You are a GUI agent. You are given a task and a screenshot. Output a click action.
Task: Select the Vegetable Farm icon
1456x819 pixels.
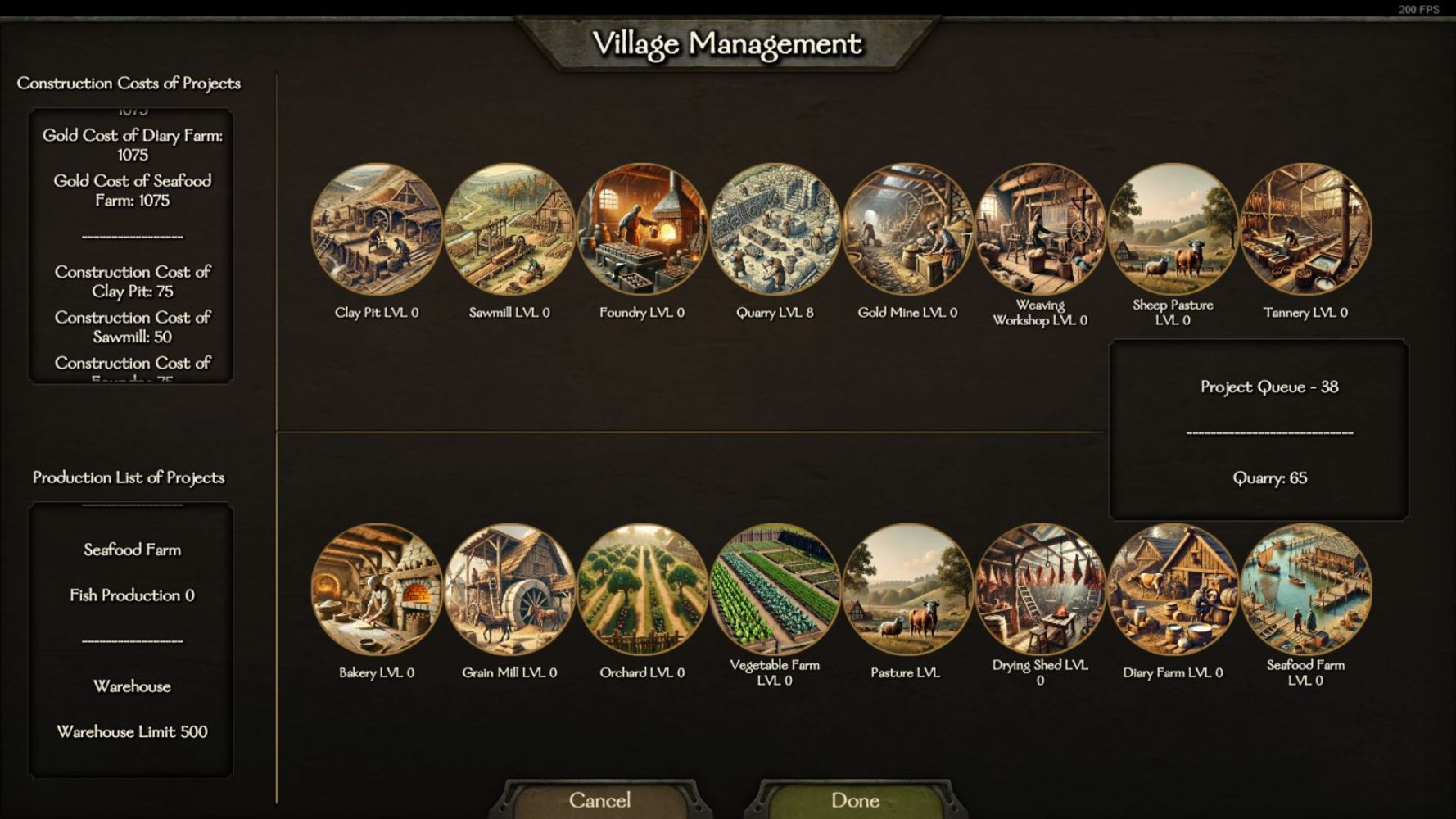coord(775,590)
